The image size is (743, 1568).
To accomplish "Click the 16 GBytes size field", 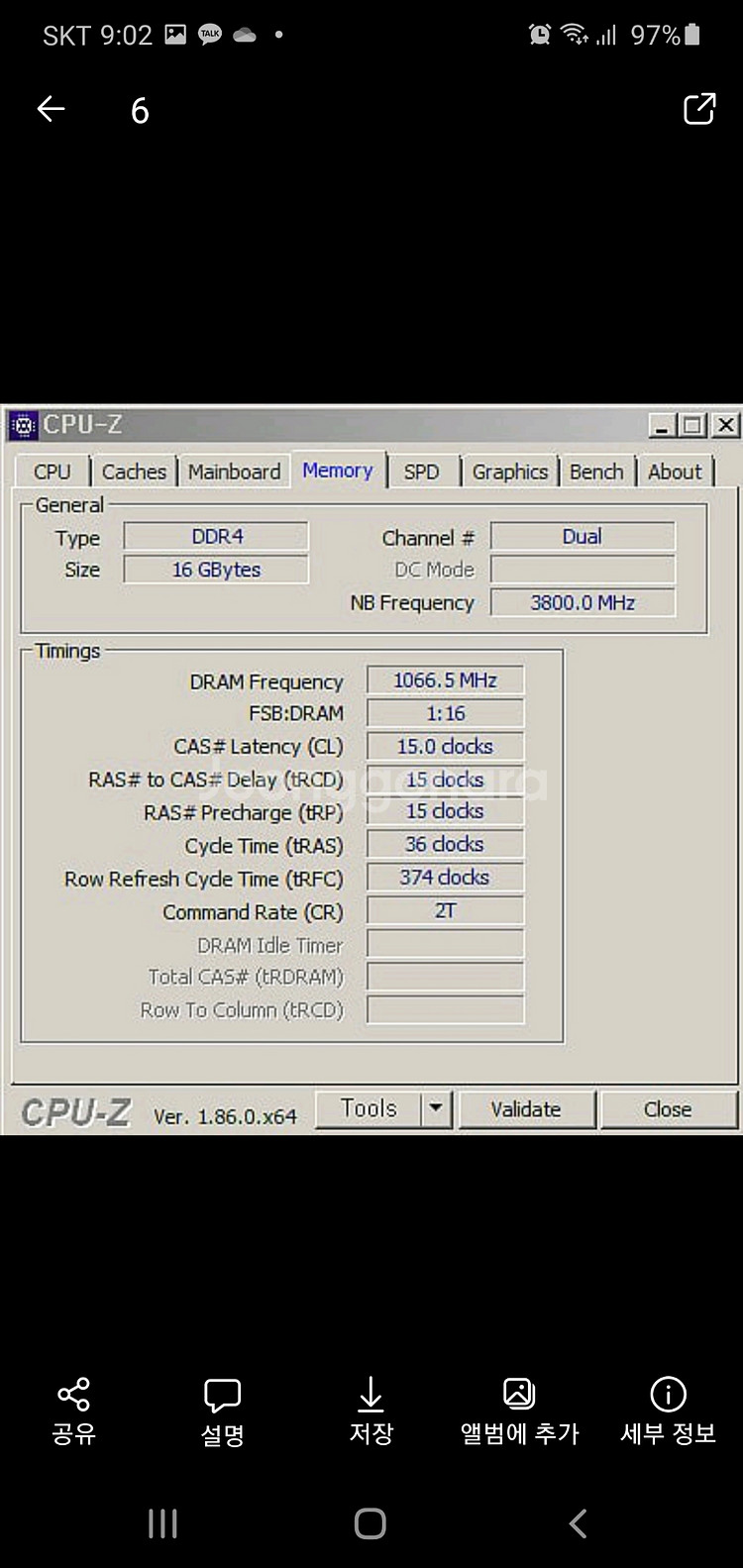I will 216,570.
